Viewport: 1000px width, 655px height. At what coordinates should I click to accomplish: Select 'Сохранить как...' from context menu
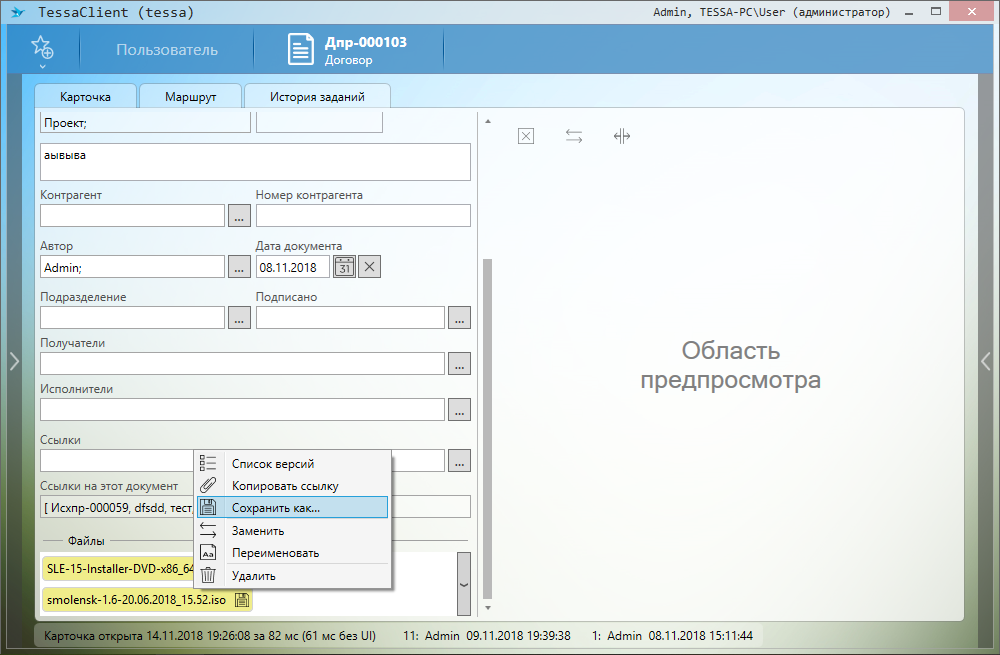(x=276, y=508)
